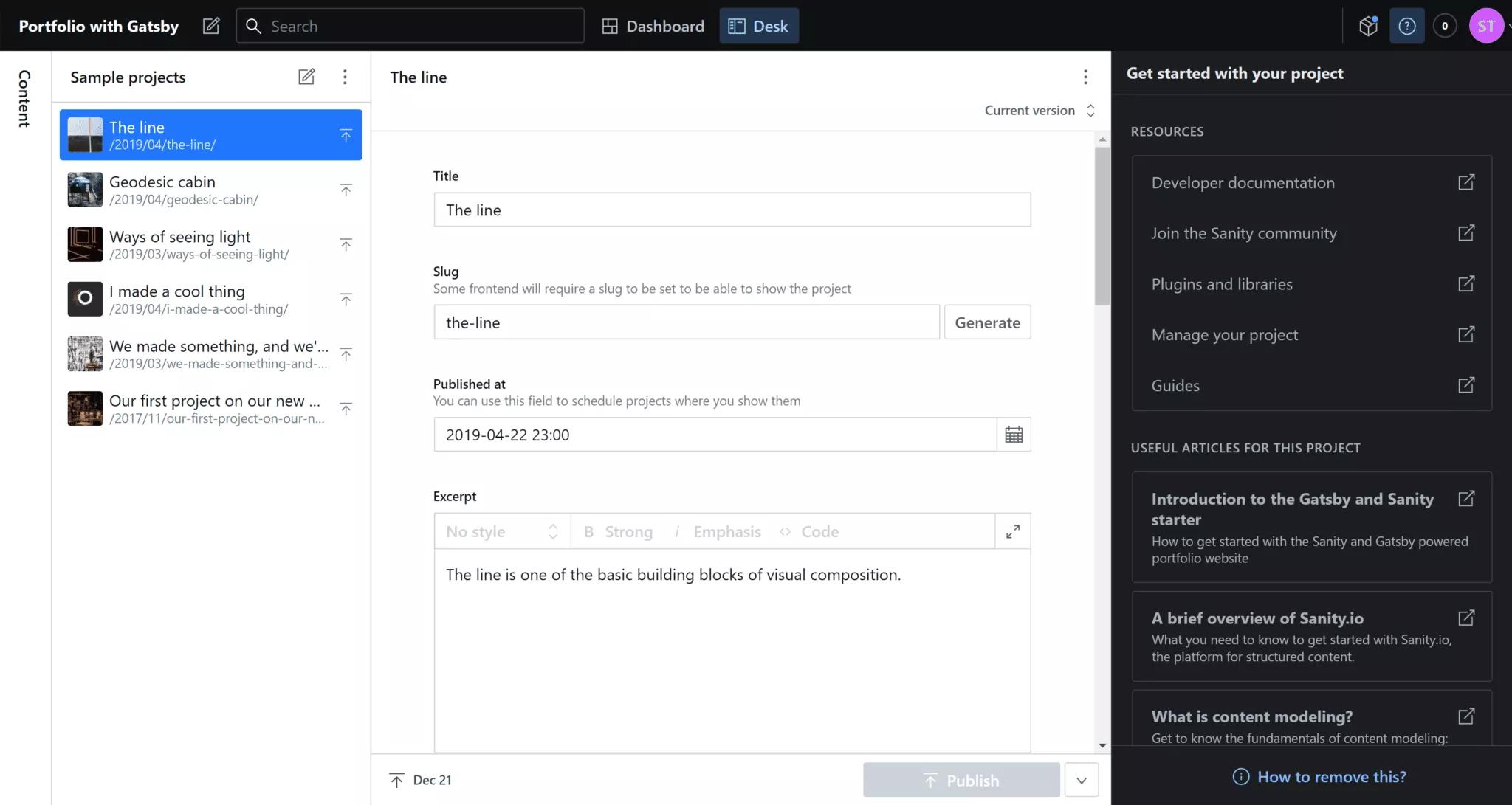Viewport: 1512px width, 805px height.
Task: Toggle Emphasis formatting in Excerpt toolbar
Action: 718,531
